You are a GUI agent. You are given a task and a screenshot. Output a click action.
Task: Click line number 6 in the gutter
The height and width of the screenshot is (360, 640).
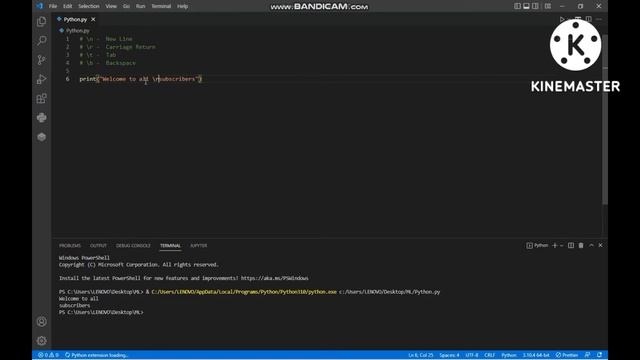click(67, 79)
